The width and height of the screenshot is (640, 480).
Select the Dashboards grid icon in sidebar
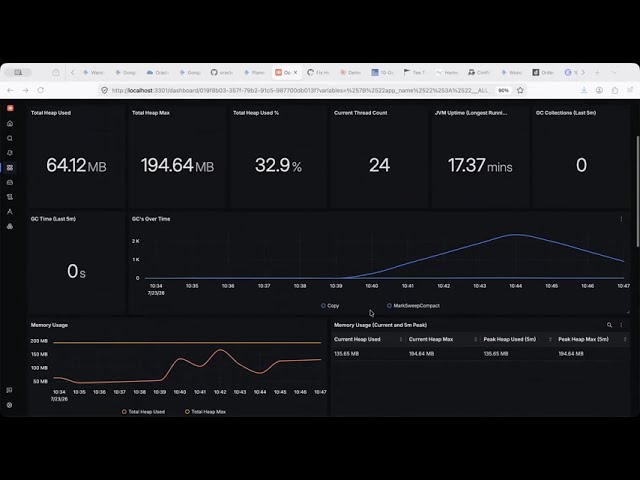[x=10, y=168]
